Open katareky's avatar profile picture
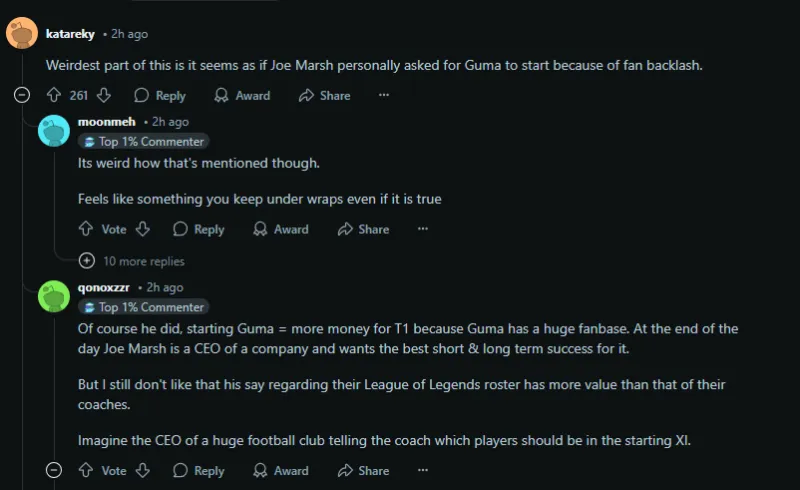 pyautogui.click(x=22, y=33)
